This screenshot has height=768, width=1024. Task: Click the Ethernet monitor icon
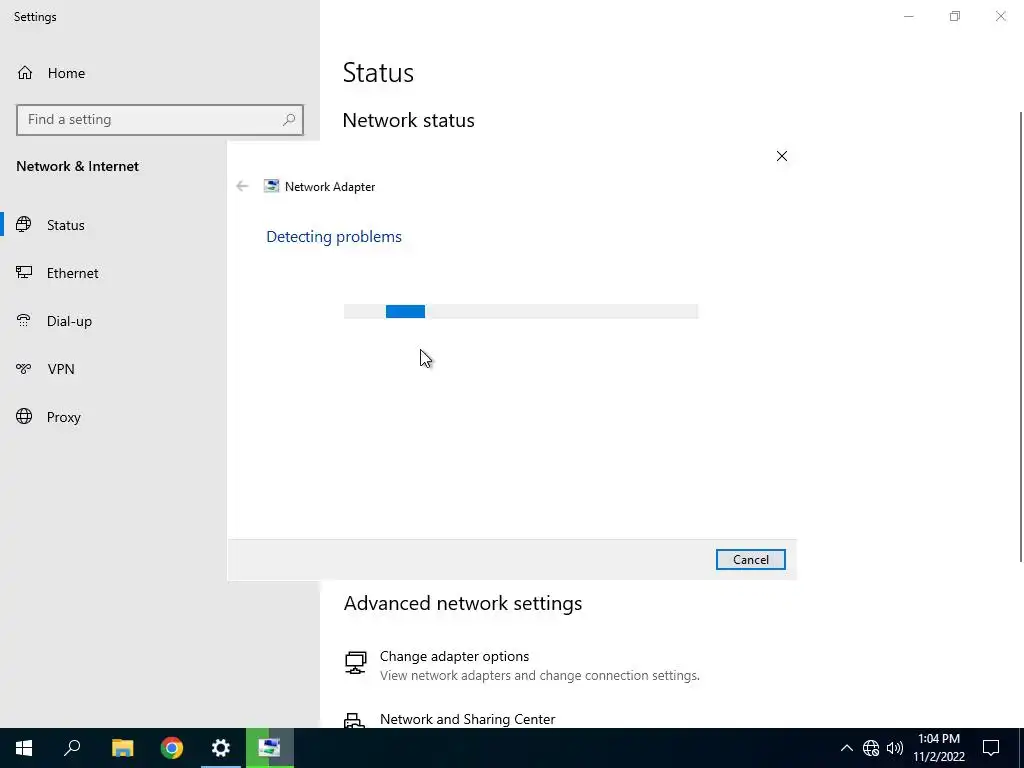[x=24, y=272]
